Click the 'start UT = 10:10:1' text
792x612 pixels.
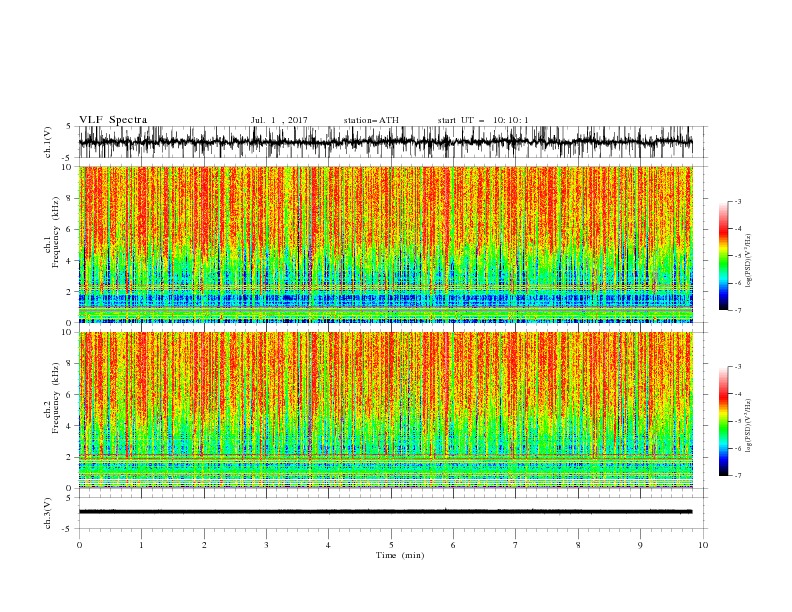coord(483,120)
